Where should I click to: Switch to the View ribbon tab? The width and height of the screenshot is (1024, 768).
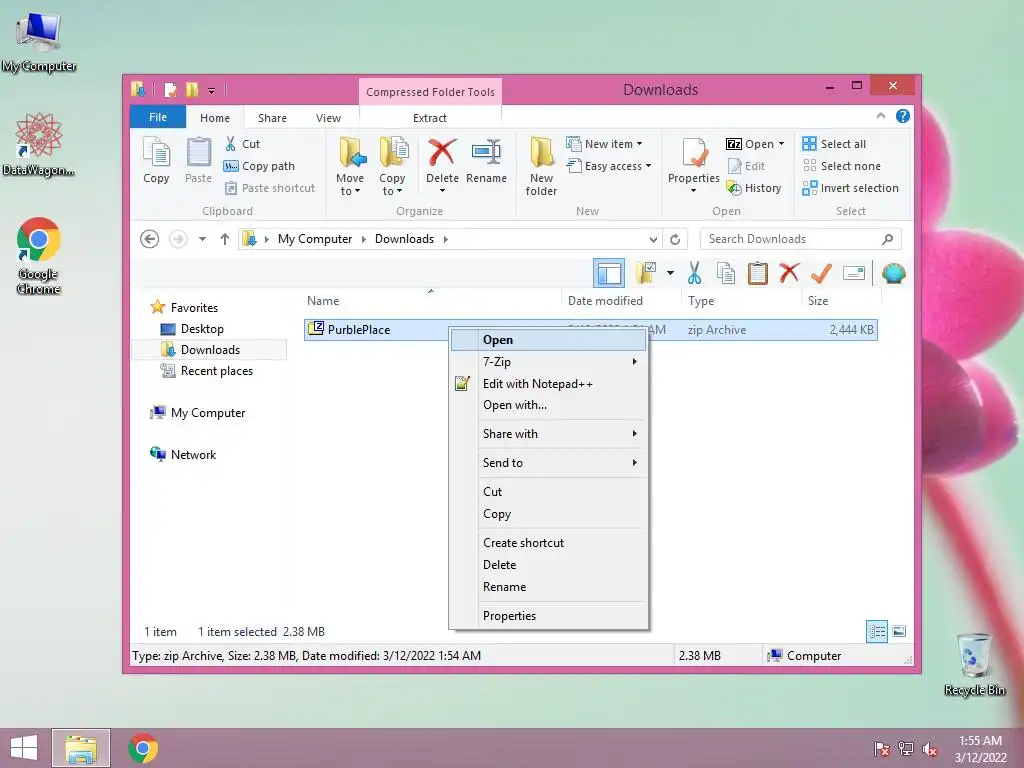328,118
